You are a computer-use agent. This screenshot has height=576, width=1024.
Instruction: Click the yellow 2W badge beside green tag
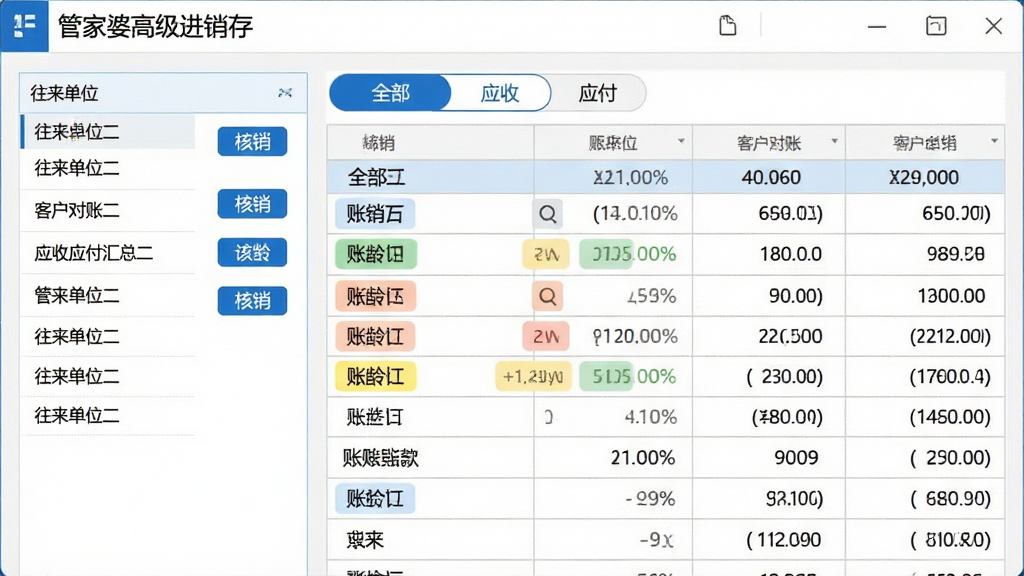(x=546, y=254)
